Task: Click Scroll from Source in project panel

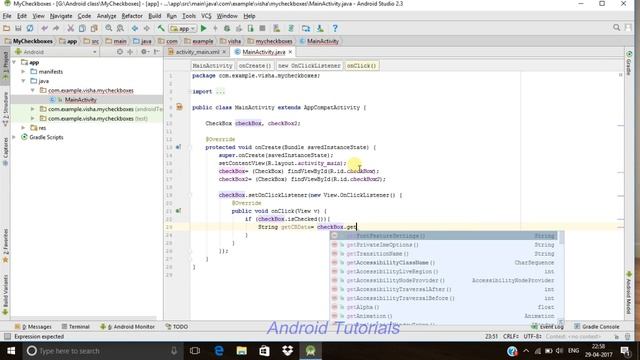Action: point(120,52)
